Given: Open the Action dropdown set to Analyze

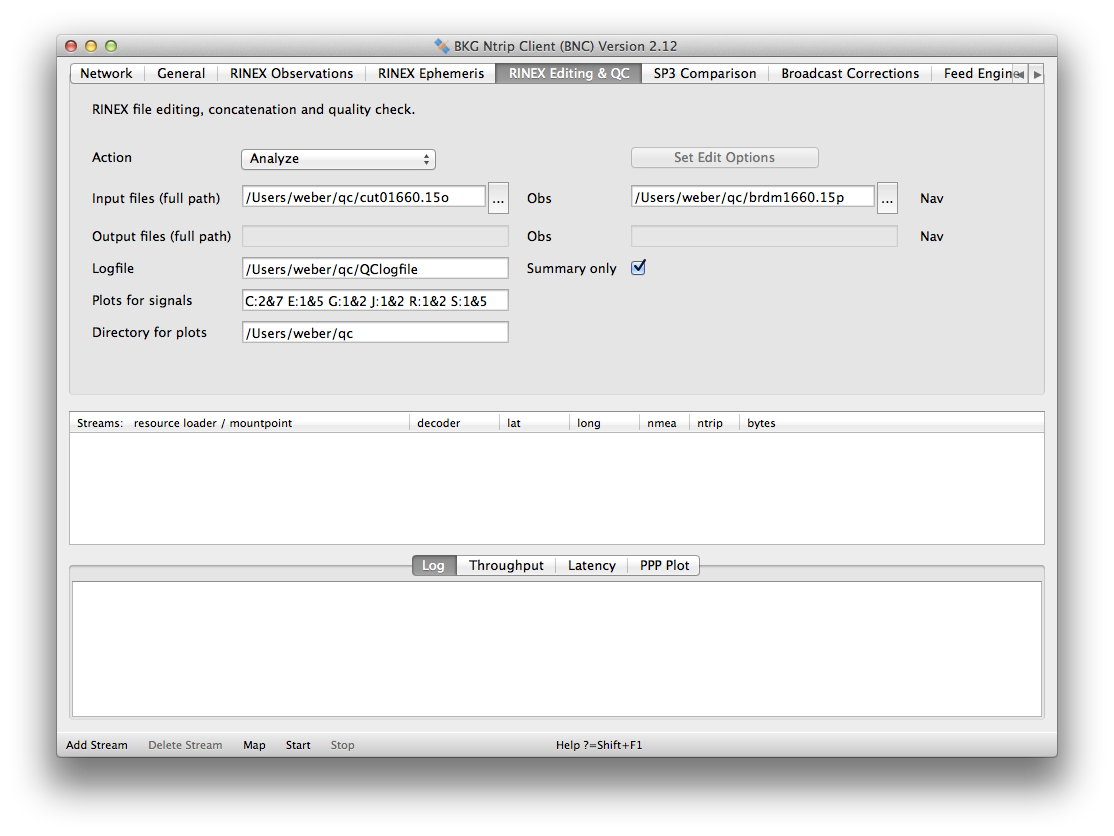Looking at the screenshot, I should (338, 159).
